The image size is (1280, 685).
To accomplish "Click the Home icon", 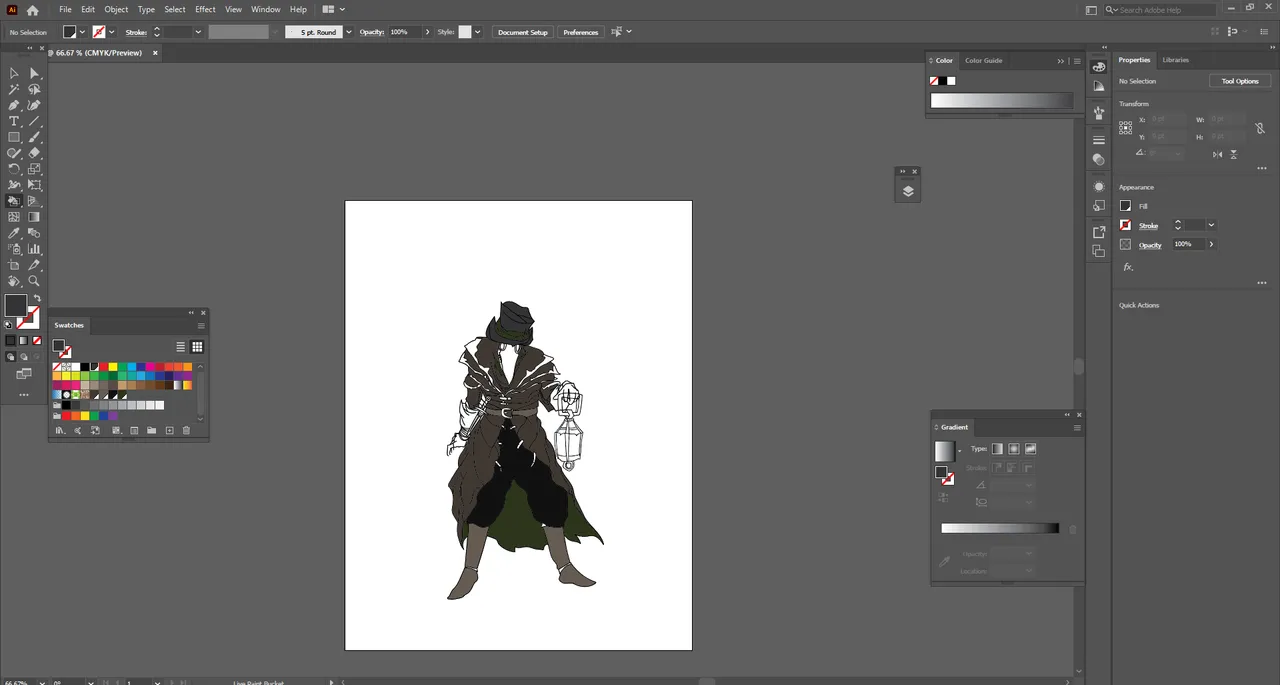I will point(33,10).
